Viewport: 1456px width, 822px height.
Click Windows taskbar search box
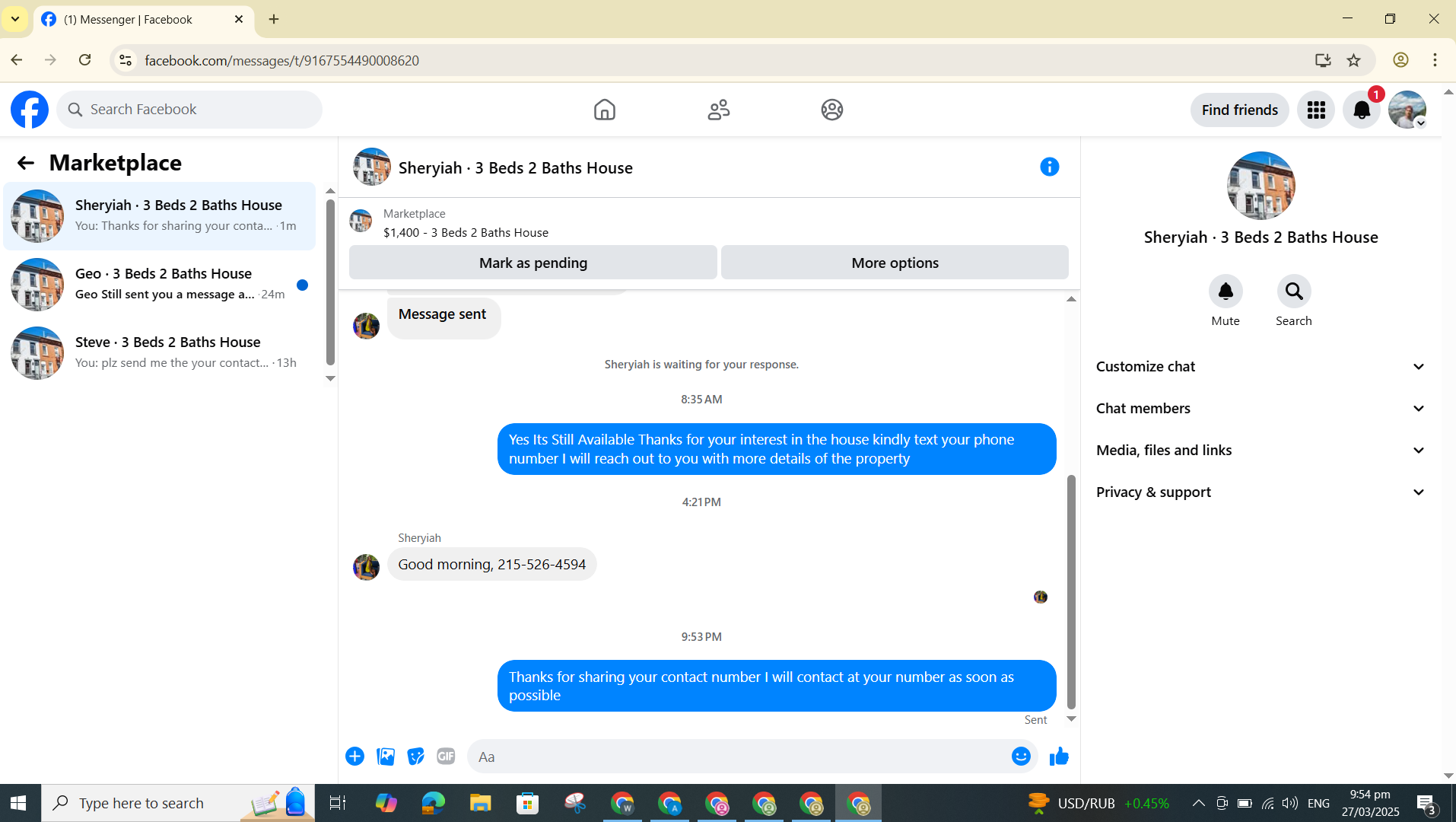[x=178, y=803]
